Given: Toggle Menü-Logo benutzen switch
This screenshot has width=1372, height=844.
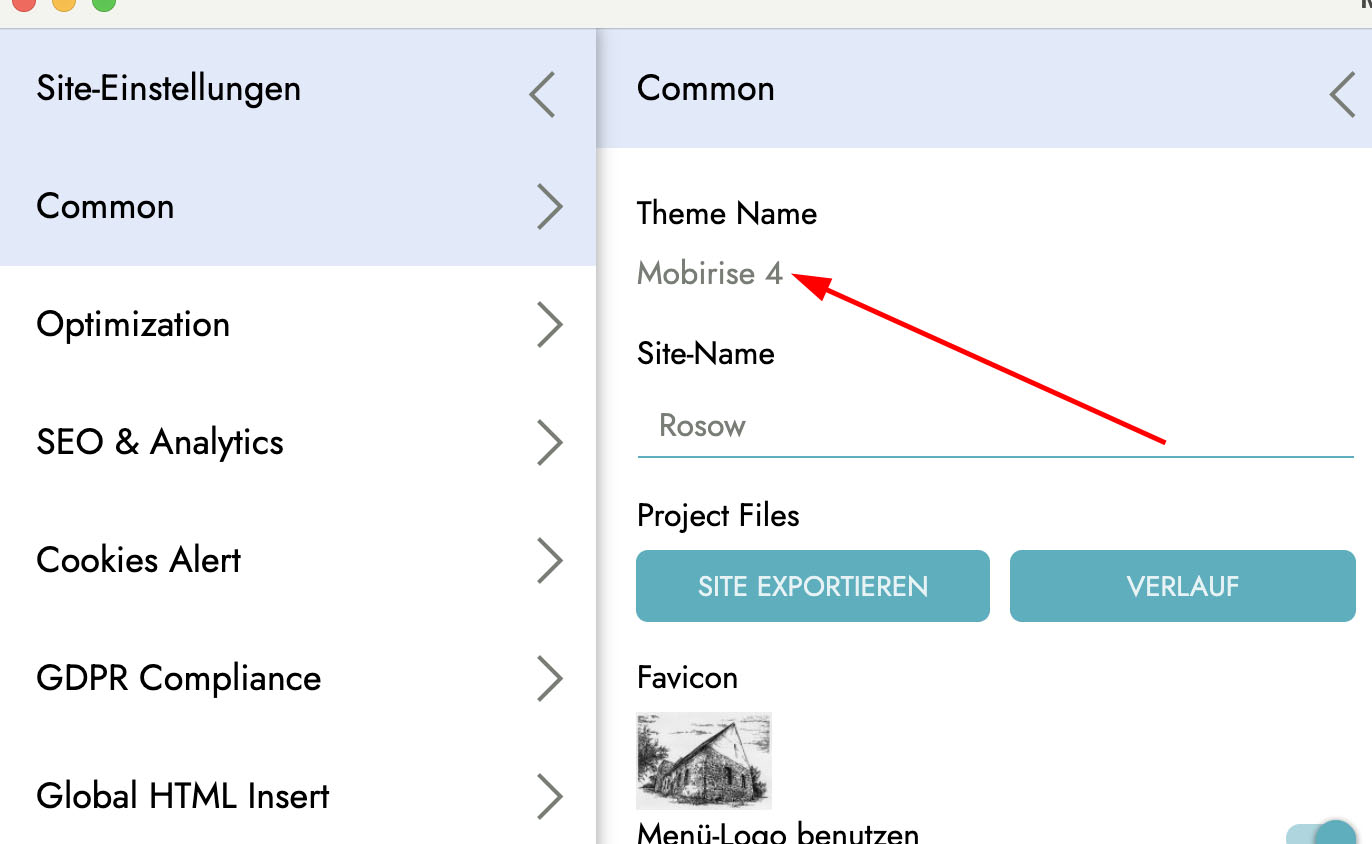Looking at the screenshot, I should pyautogui.click(x=1320, y=834).
